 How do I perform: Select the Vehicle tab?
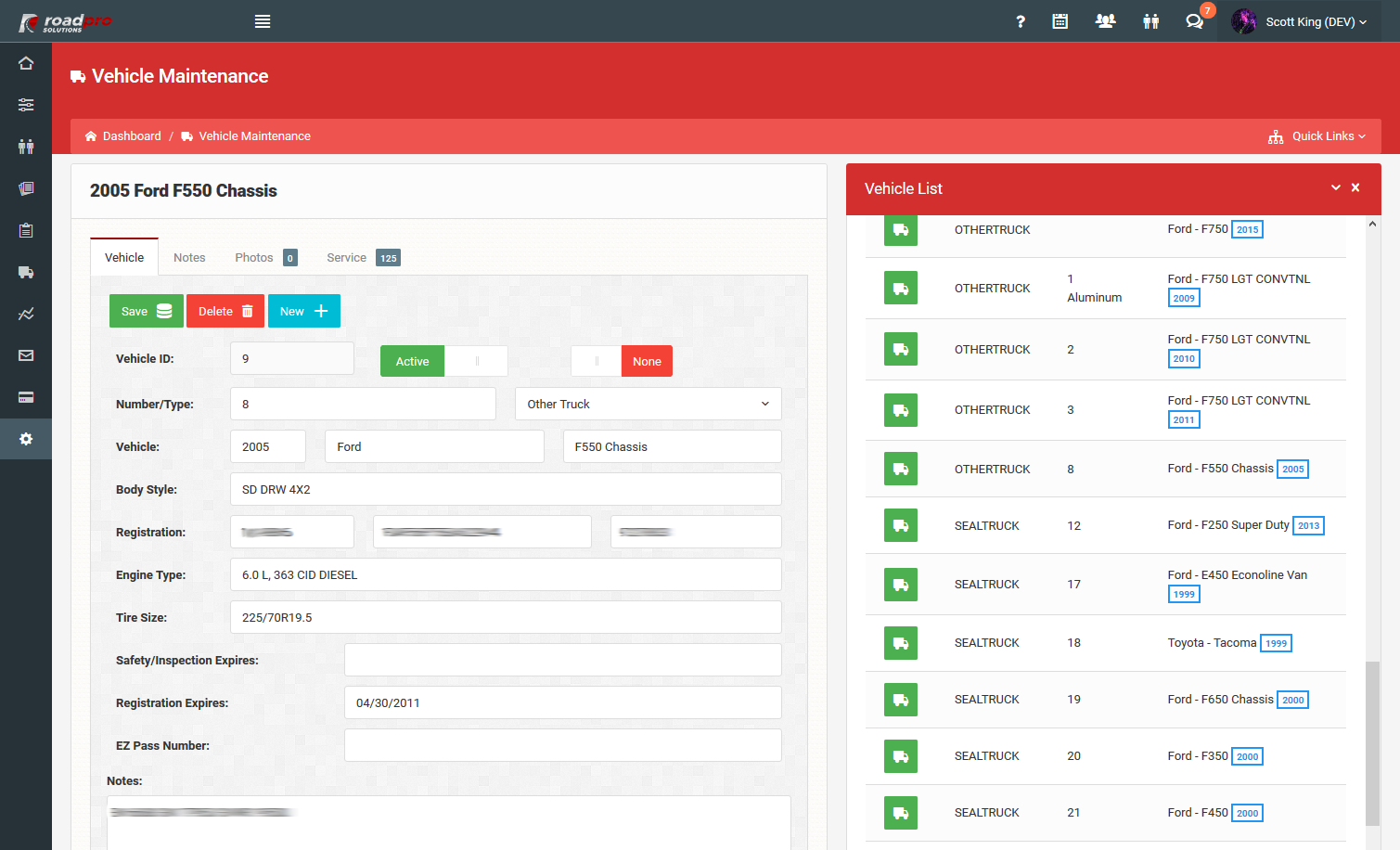point(124,257)
